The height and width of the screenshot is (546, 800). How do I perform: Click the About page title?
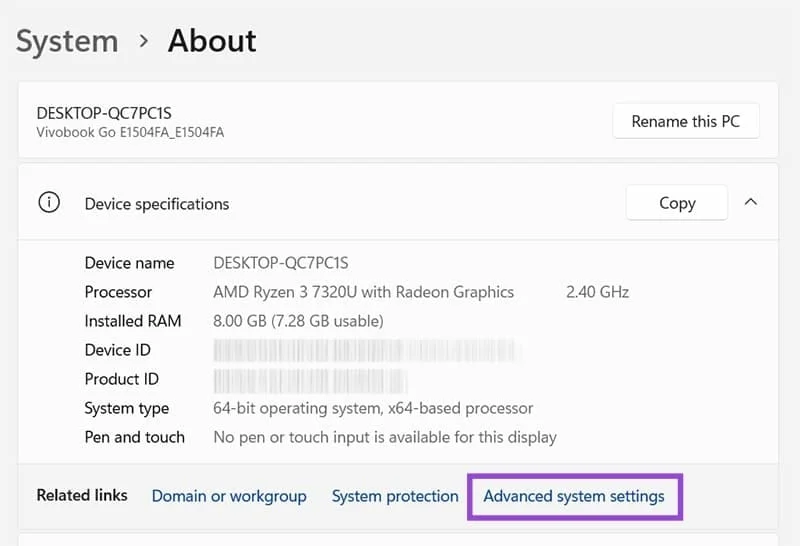[x=212, y=41]
